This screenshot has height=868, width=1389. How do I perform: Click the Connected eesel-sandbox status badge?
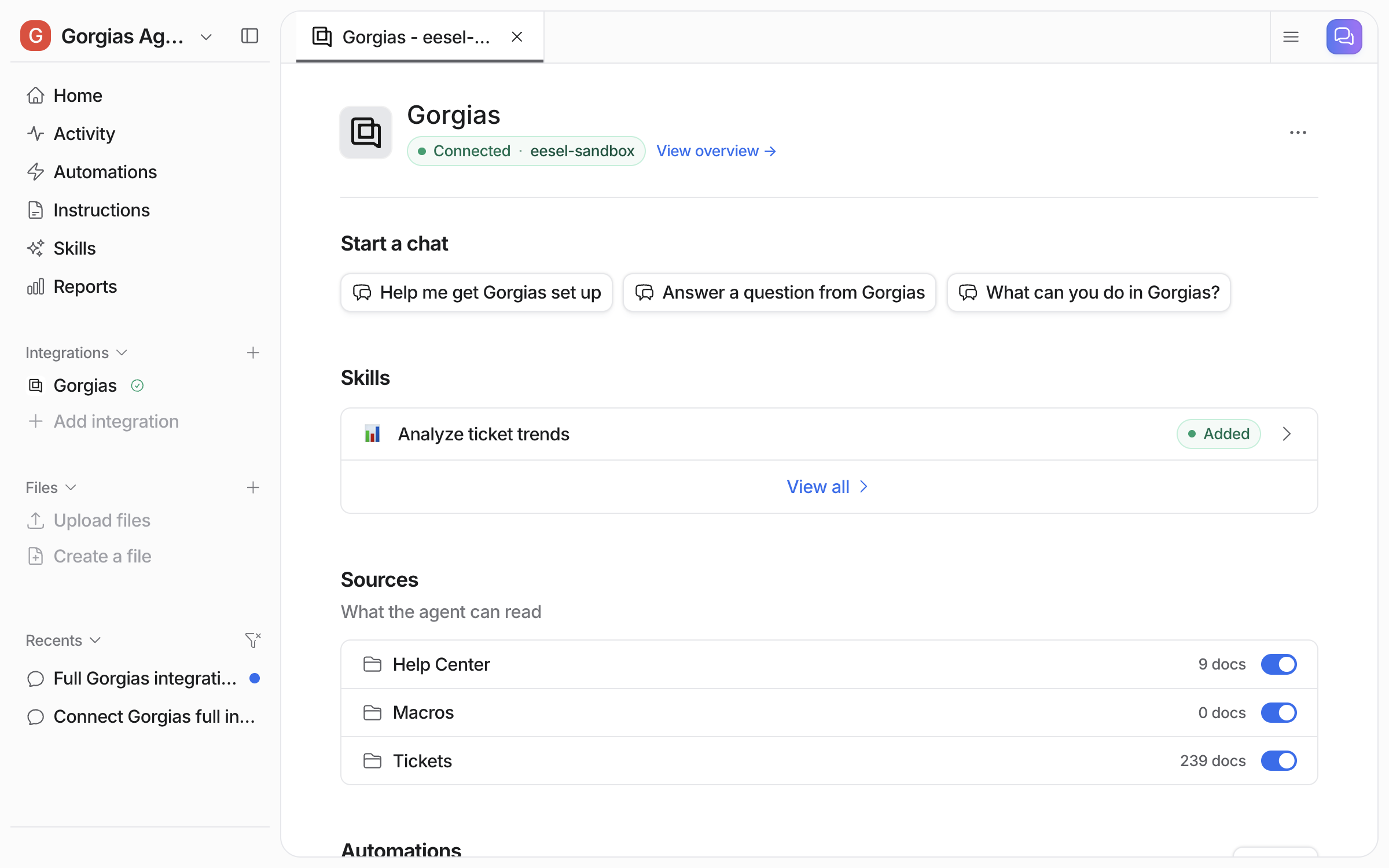(526, 151)
